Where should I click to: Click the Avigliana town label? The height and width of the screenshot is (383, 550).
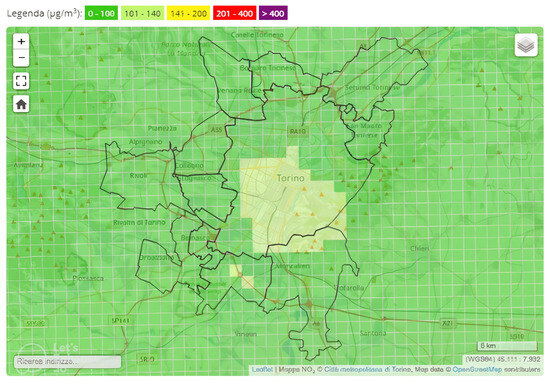[x=28, y=164]
